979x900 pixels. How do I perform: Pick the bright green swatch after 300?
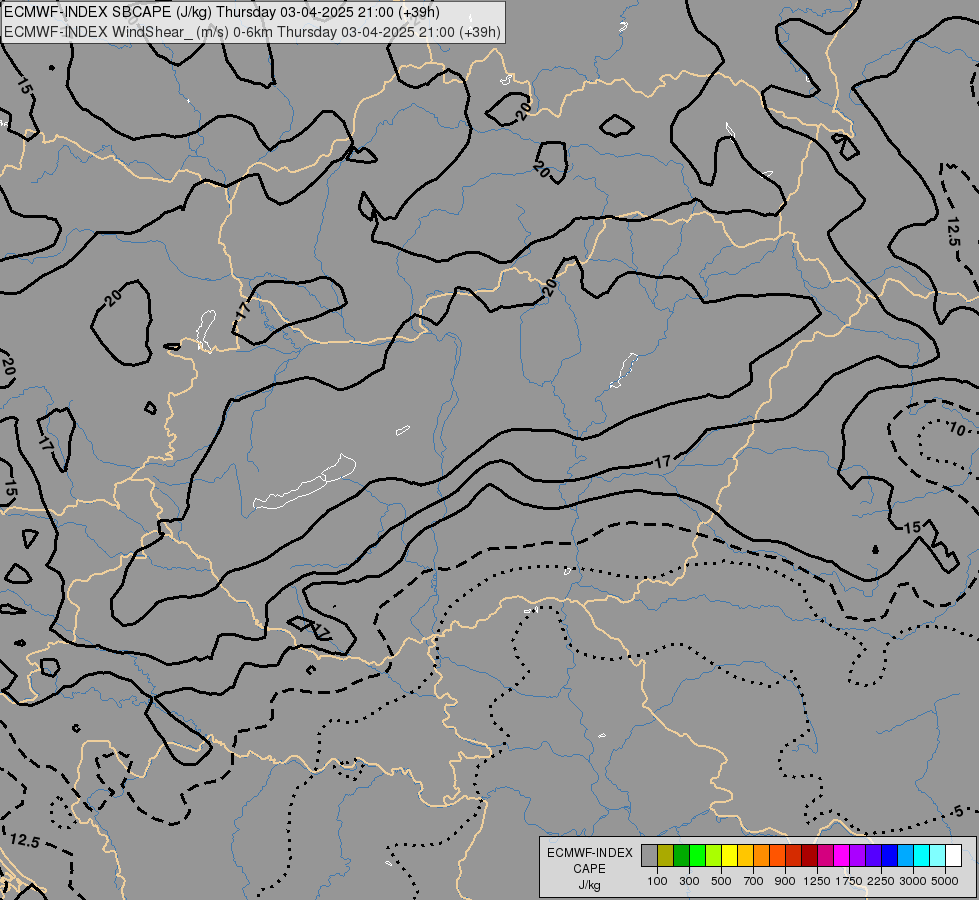click(697, 855)
